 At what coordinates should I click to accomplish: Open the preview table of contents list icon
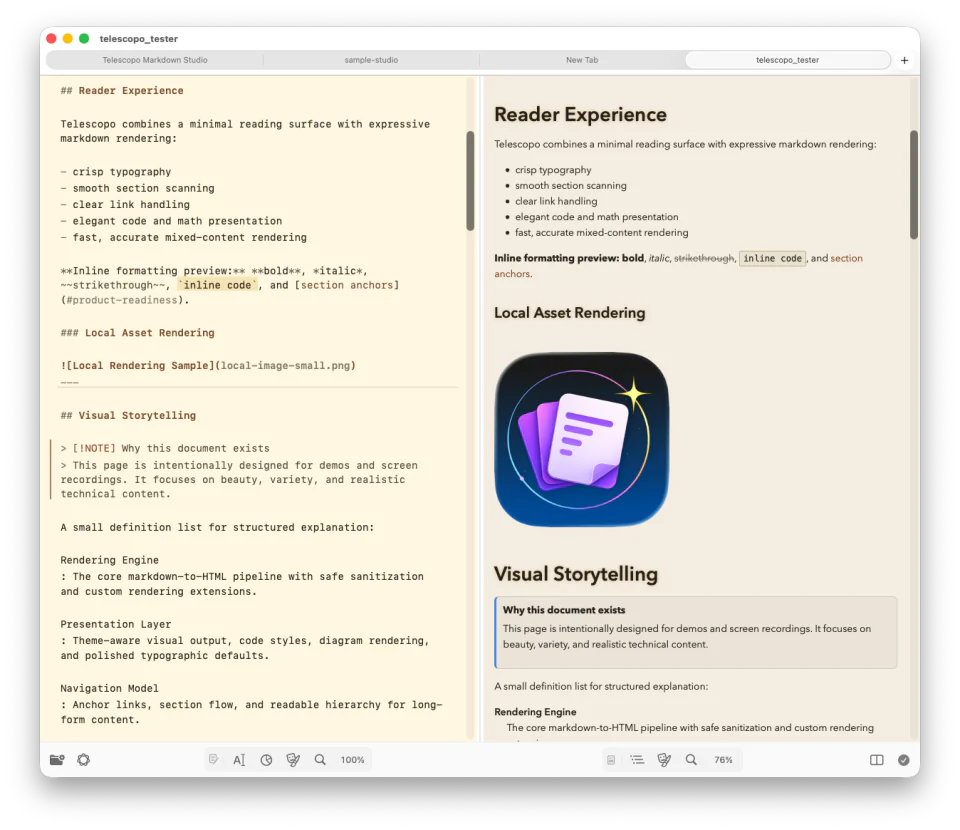637,760
